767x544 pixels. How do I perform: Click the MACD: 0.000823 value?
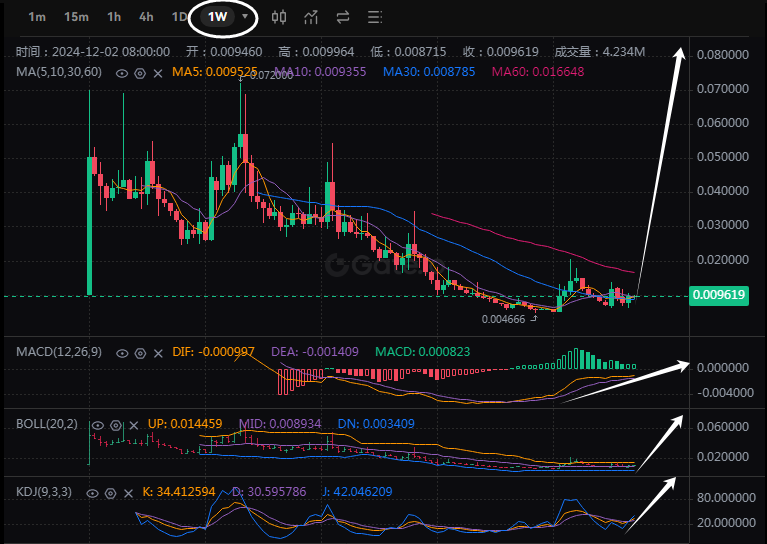tap(423, 352)
